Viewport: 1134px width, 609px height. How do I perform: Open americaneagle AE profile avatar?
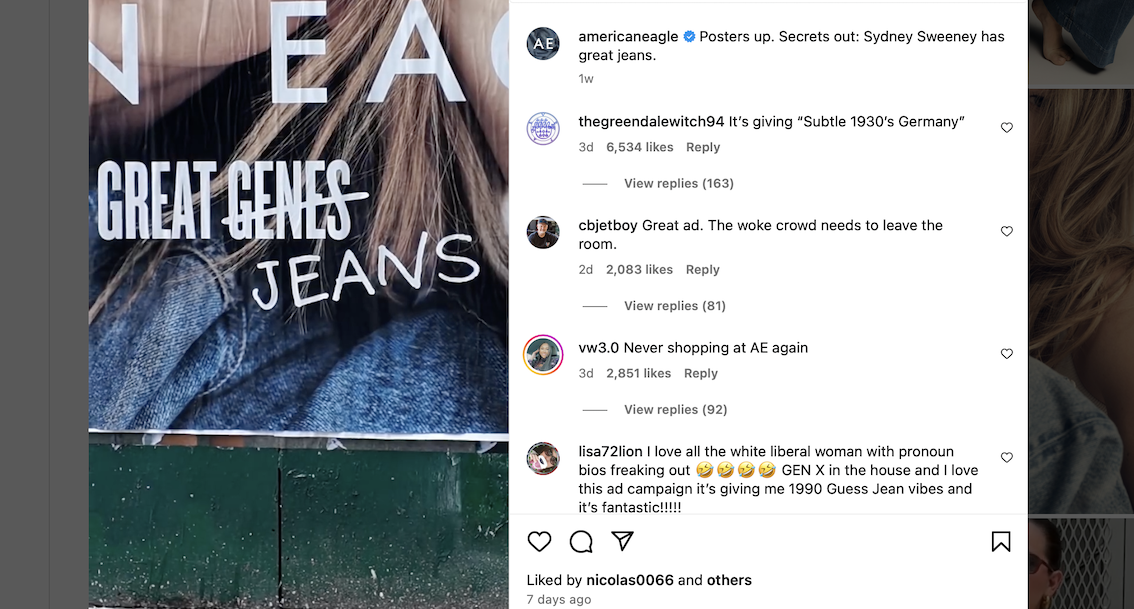click(x=543, y=43)
